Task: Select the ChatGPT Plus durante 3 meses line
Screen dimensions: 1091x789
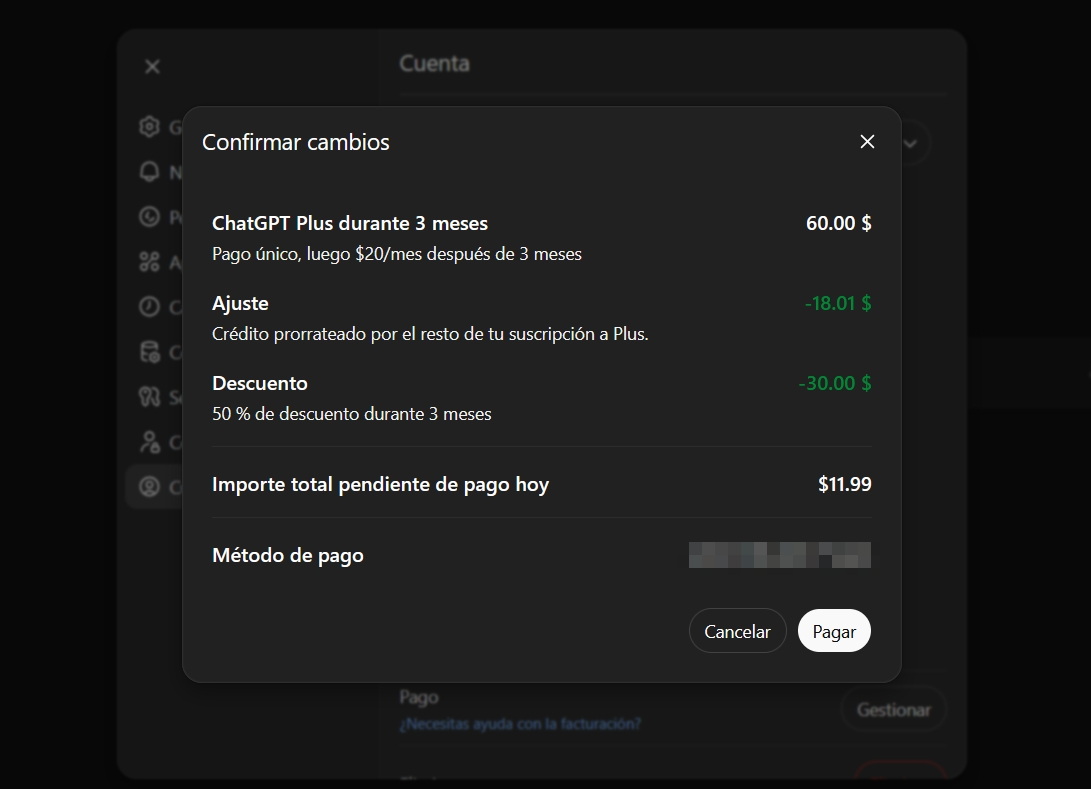Action: pos(350,223)
